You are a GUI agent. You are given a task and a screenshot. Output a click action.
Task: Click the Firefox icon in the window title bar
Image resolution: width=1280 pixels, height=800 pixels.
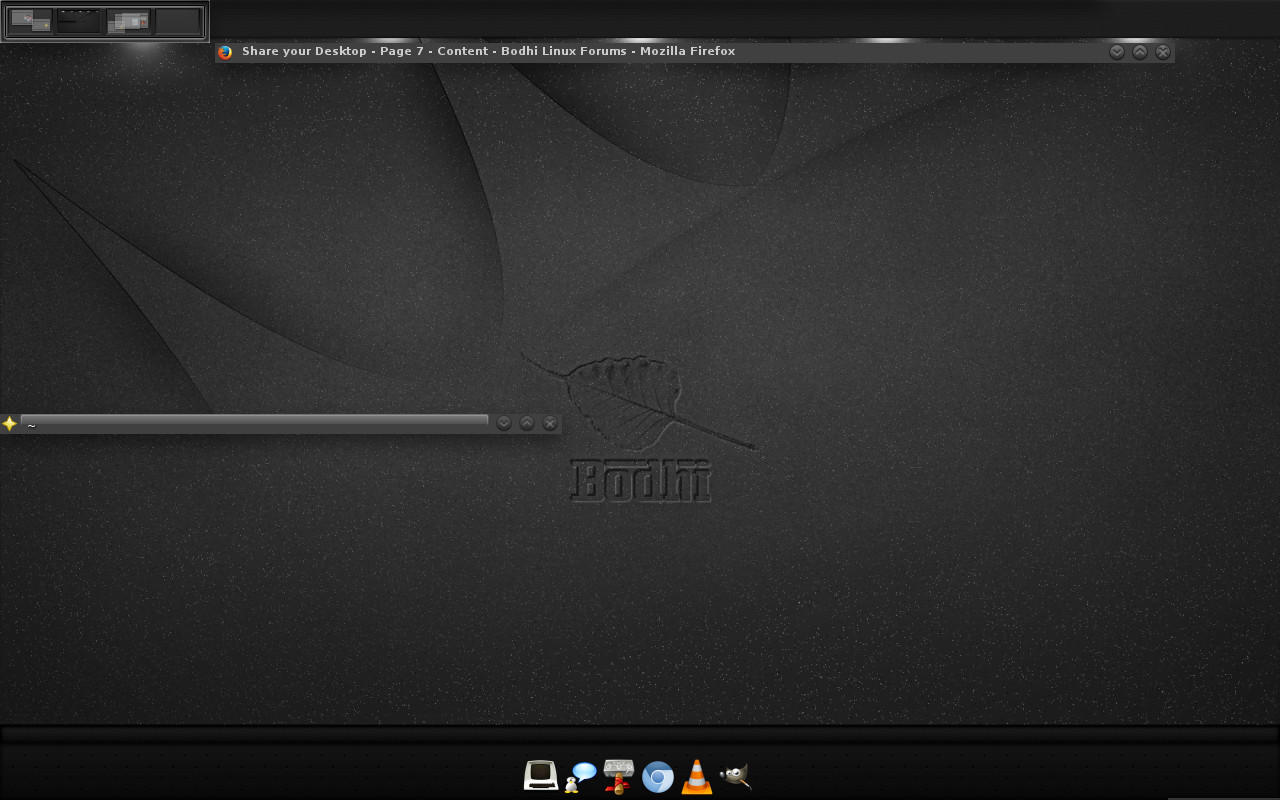point(225,52)
